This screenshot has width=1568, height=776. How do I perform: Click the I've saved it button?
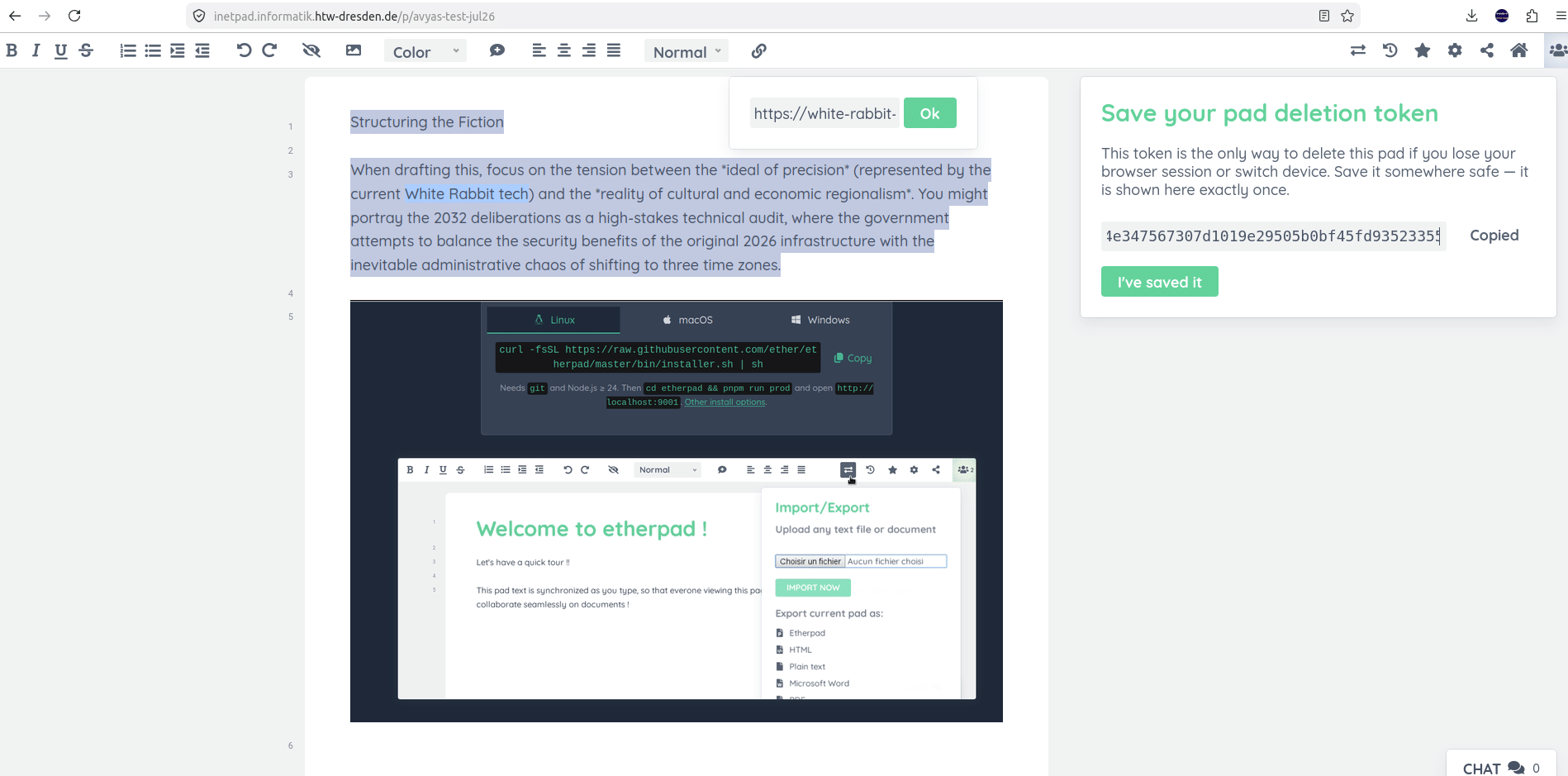point(1159,282)
